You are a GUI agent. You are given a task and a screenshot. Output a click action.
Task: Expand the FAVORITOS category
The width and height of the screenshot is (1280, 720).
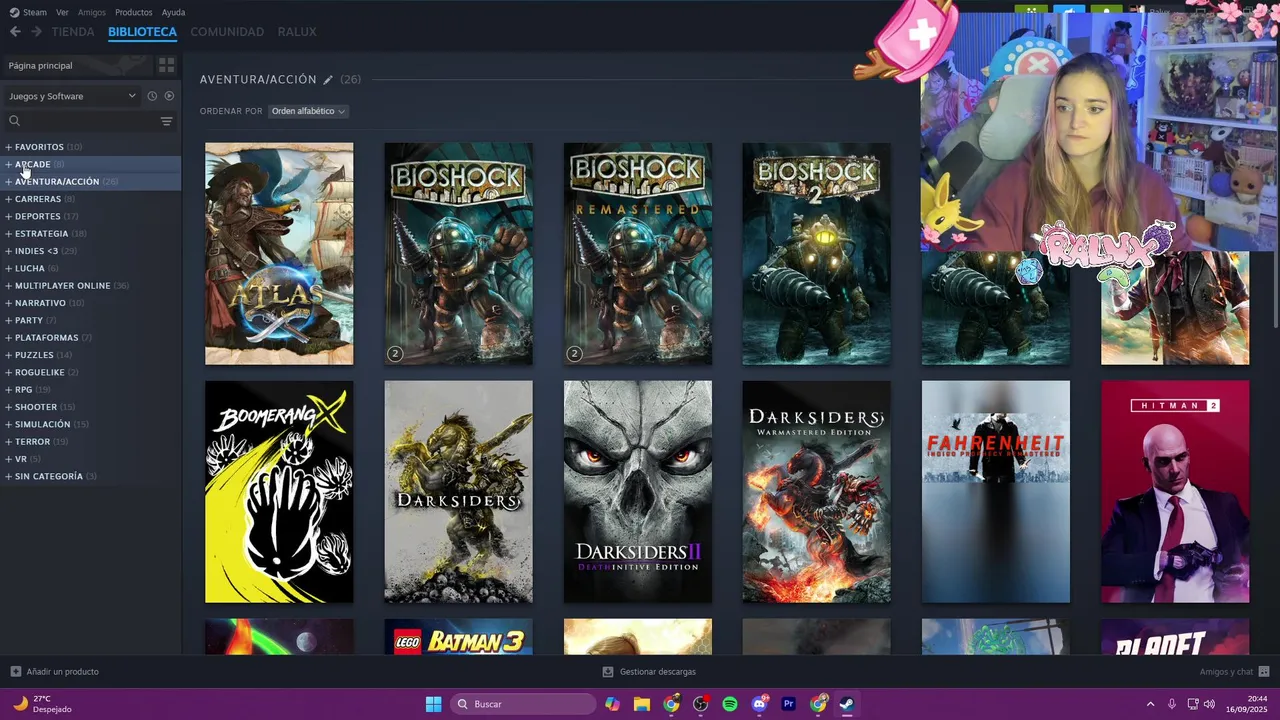[8, 147]
